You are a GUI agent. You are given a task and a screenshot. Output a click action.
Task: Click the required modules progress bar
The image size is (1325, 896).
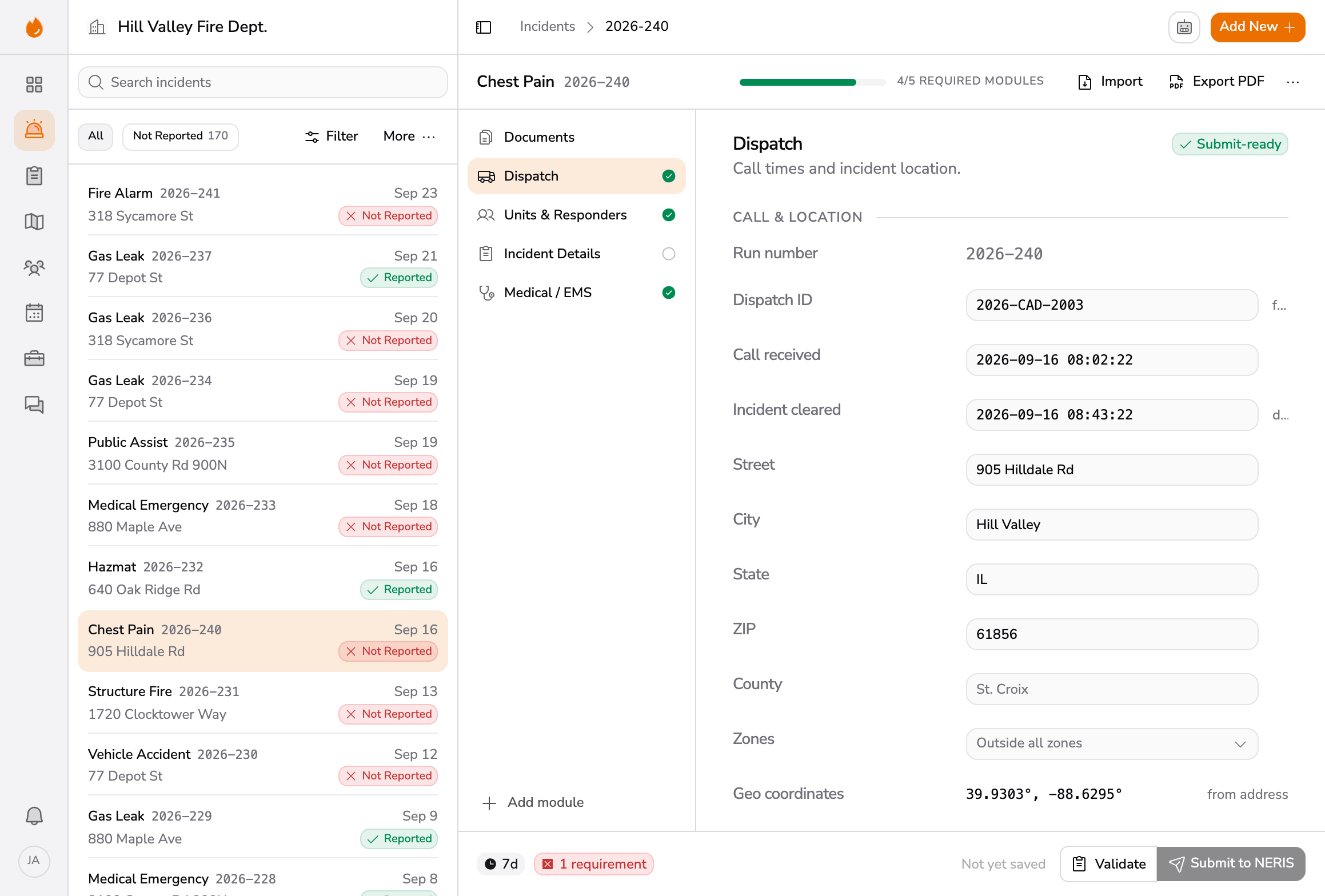(x=812, y=82)
